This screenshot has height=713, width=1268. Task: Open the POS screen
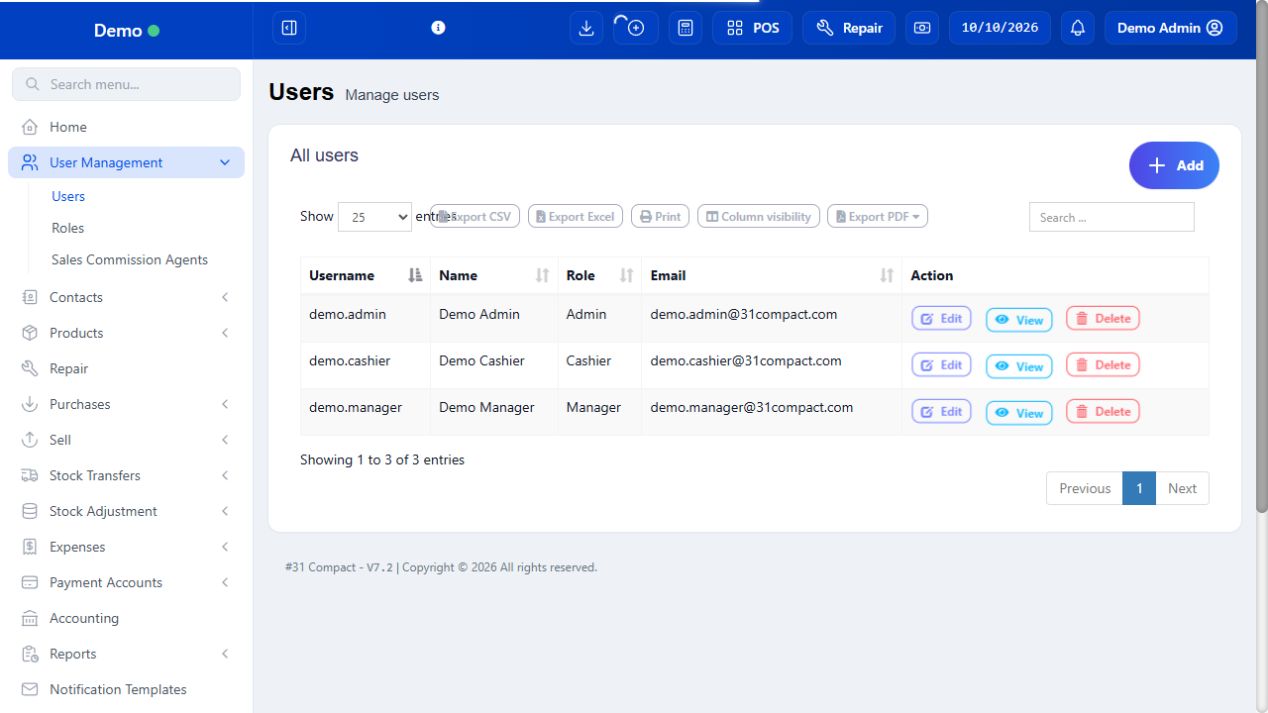click(x=753, y=28)
